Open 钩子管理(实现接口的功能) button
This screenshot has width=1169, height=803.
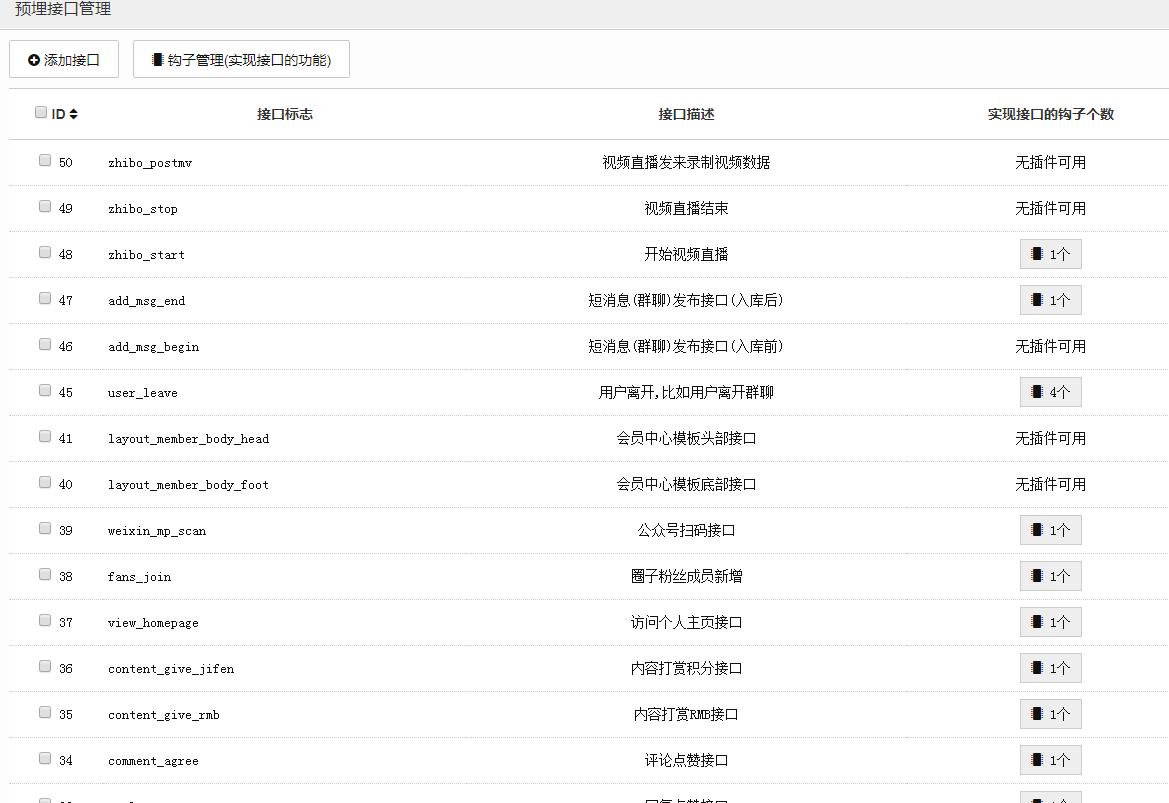point(241,60)
